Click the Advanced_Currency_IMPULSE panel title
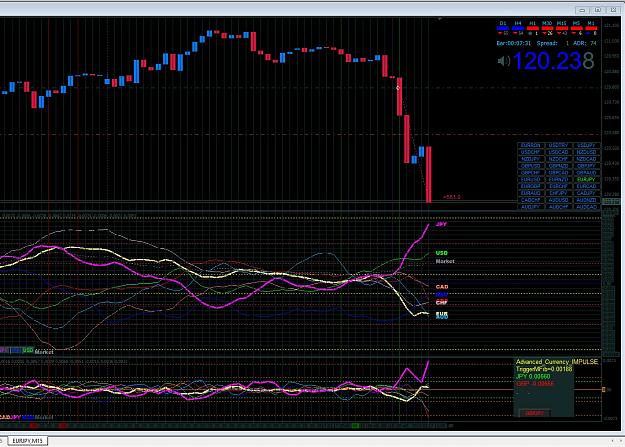 (557, 362)
